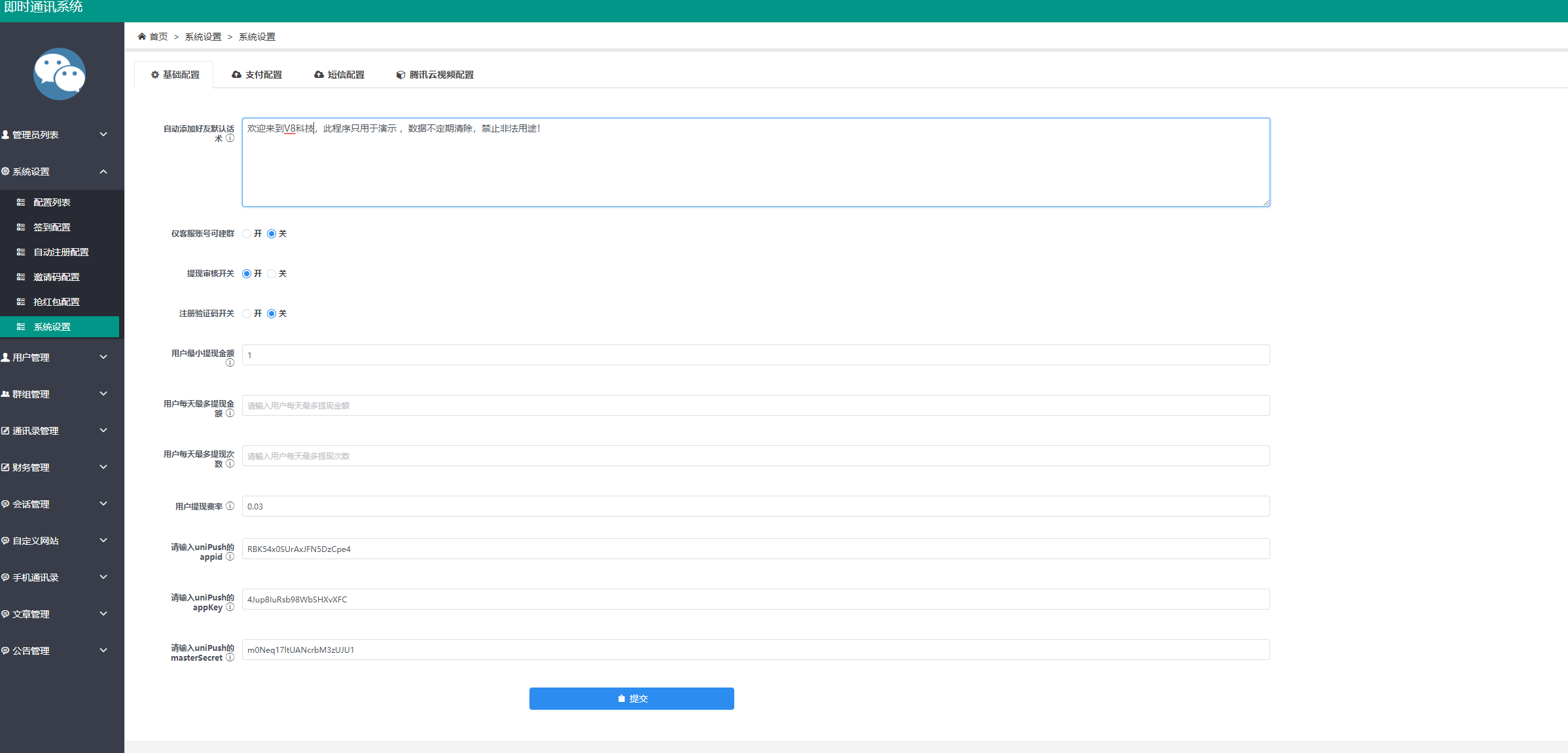Click the info icon beside 用户提现费率
Viewport: 1568px width, 753px height.
tap(230, 506)
